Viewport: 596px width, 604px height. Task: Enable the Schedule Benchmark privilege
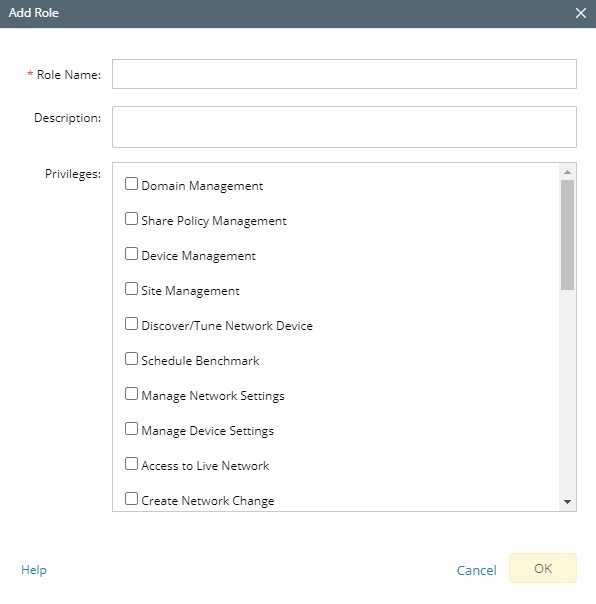pos(131,359)
